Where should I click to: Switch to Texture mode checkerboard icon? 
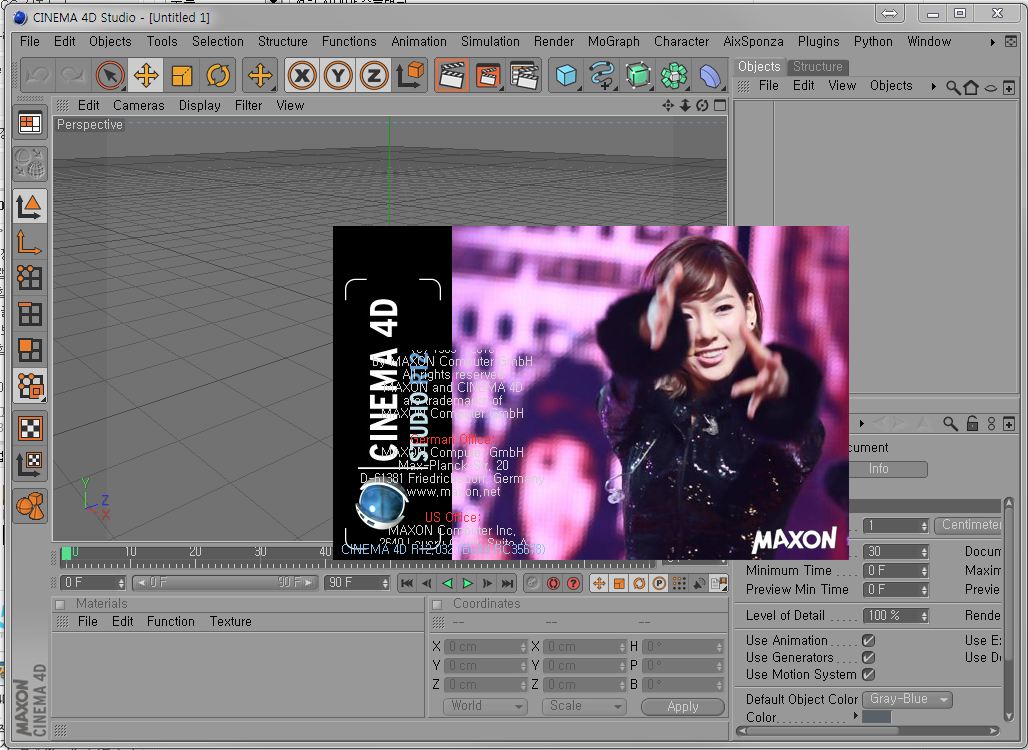[x=30, y=428]
